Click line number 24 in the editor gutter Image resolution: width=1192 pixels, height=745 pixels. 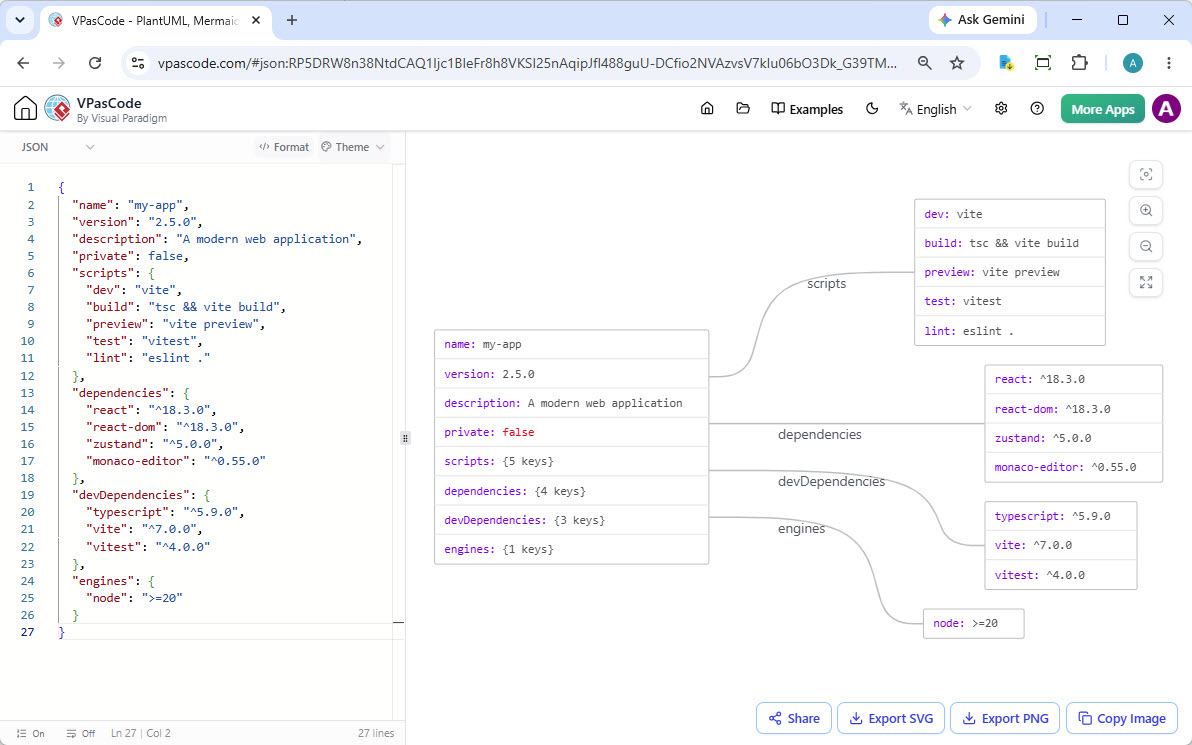(27, 581)
